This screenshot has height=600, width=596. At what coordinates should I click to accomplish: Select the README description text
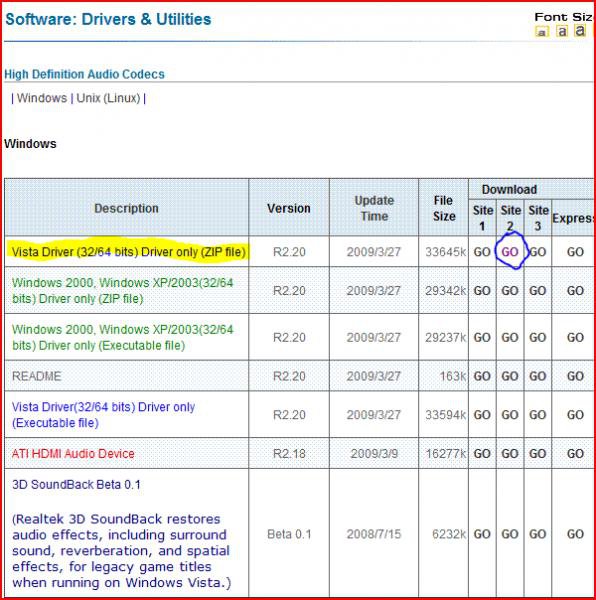click(x=36, y=376)
